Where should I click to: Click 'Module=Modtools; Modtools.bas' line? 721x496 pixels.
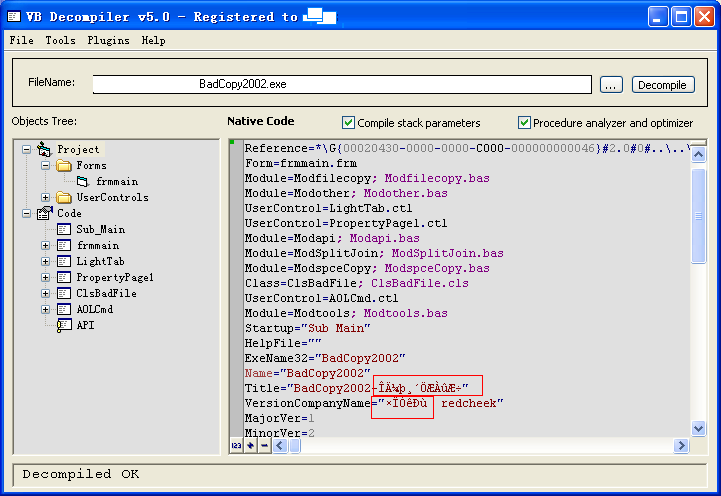click(x=346, y=314)
